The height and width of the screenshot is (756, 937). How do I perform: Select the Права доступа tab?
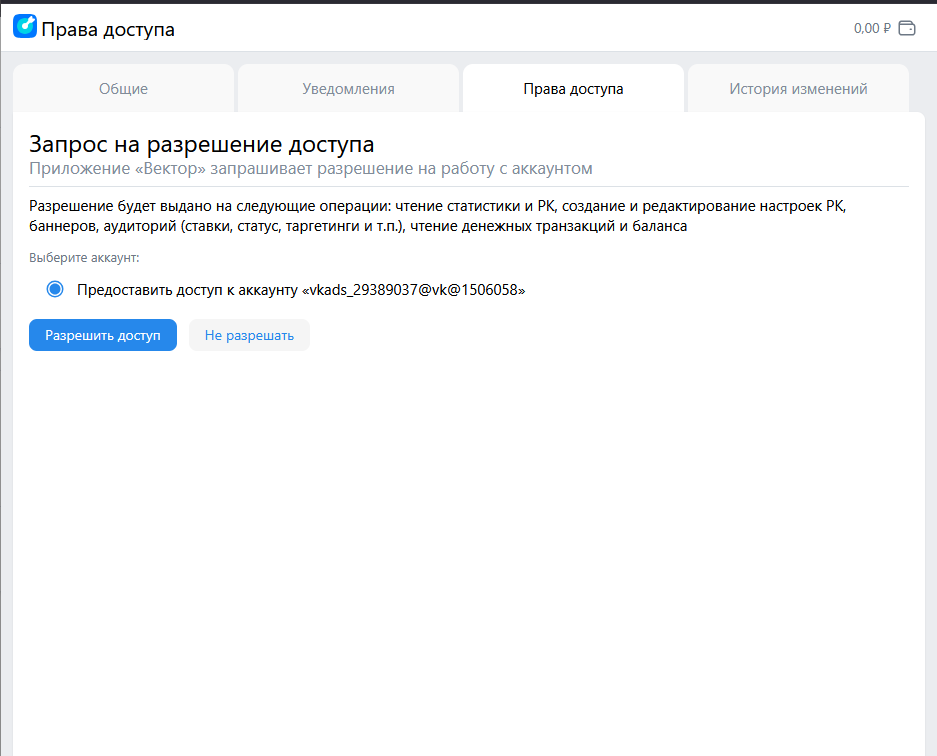pos(573,88)
